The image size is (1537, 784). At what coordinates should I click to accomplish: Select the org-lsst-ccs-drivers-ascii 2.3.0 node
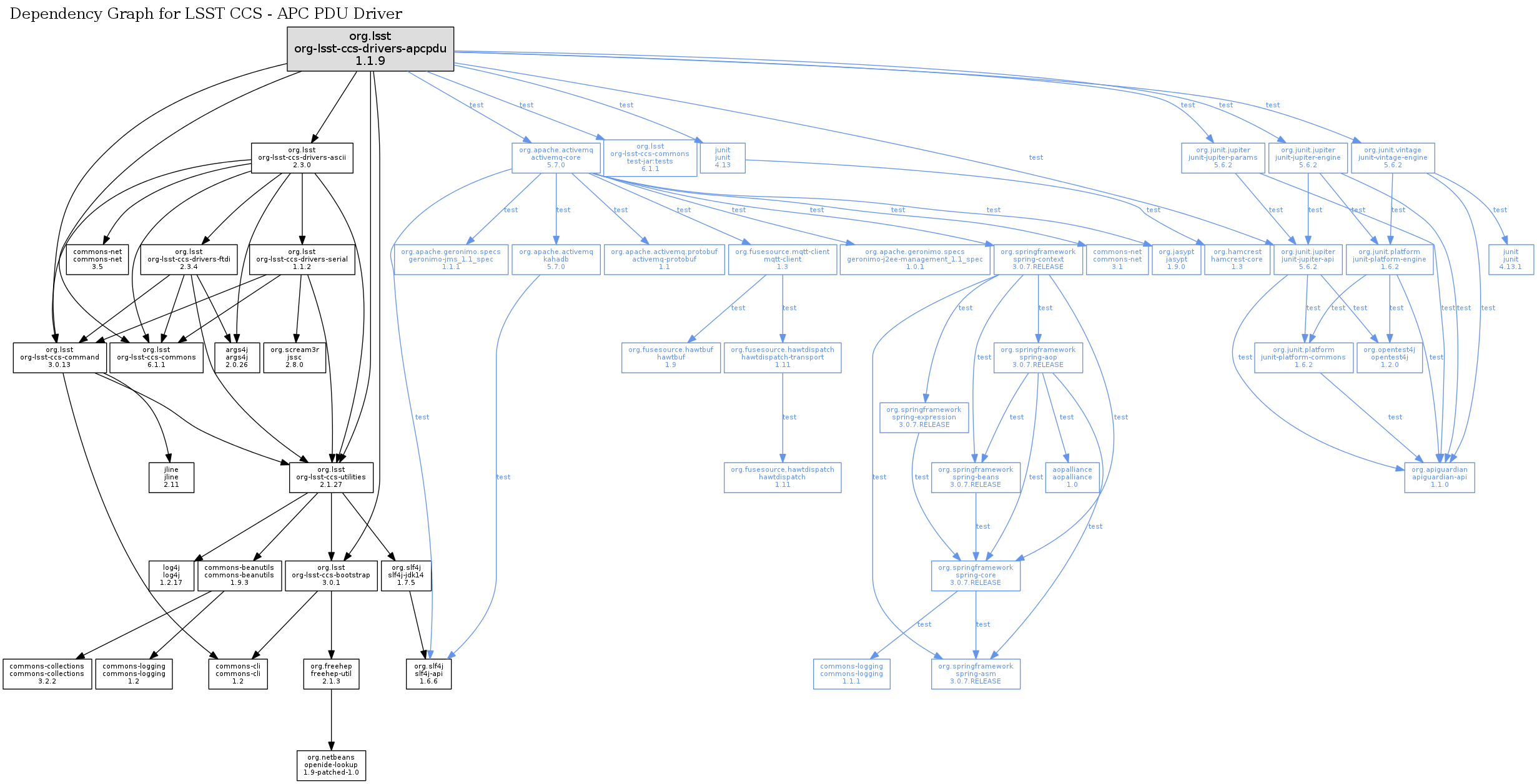click(302, 158)
